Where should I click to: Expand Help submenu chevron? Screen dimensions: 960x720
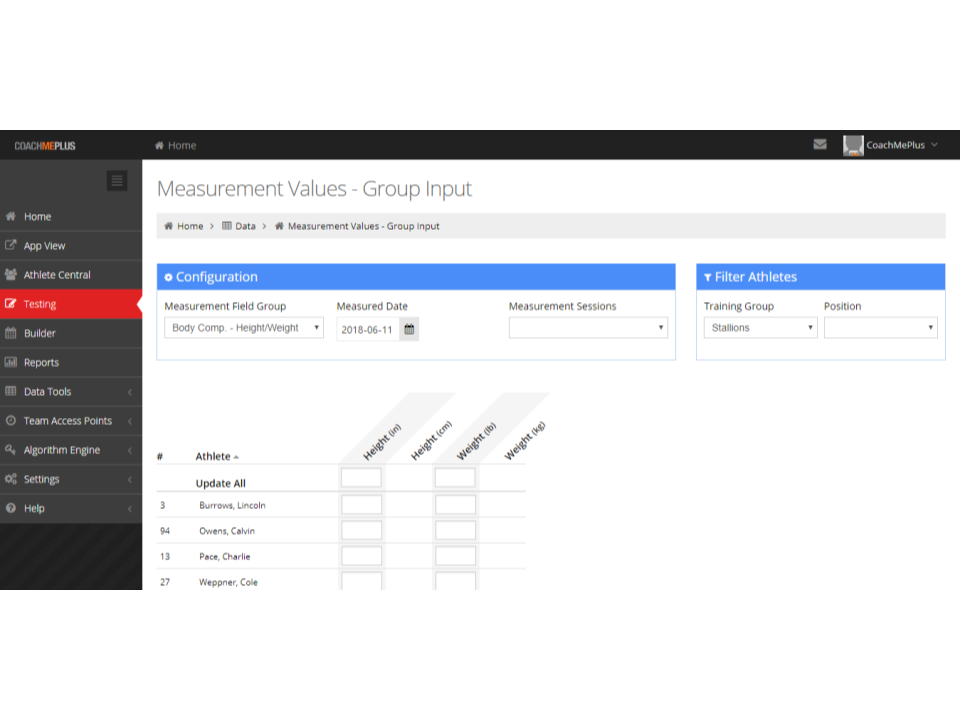click(x=130, y=509)
